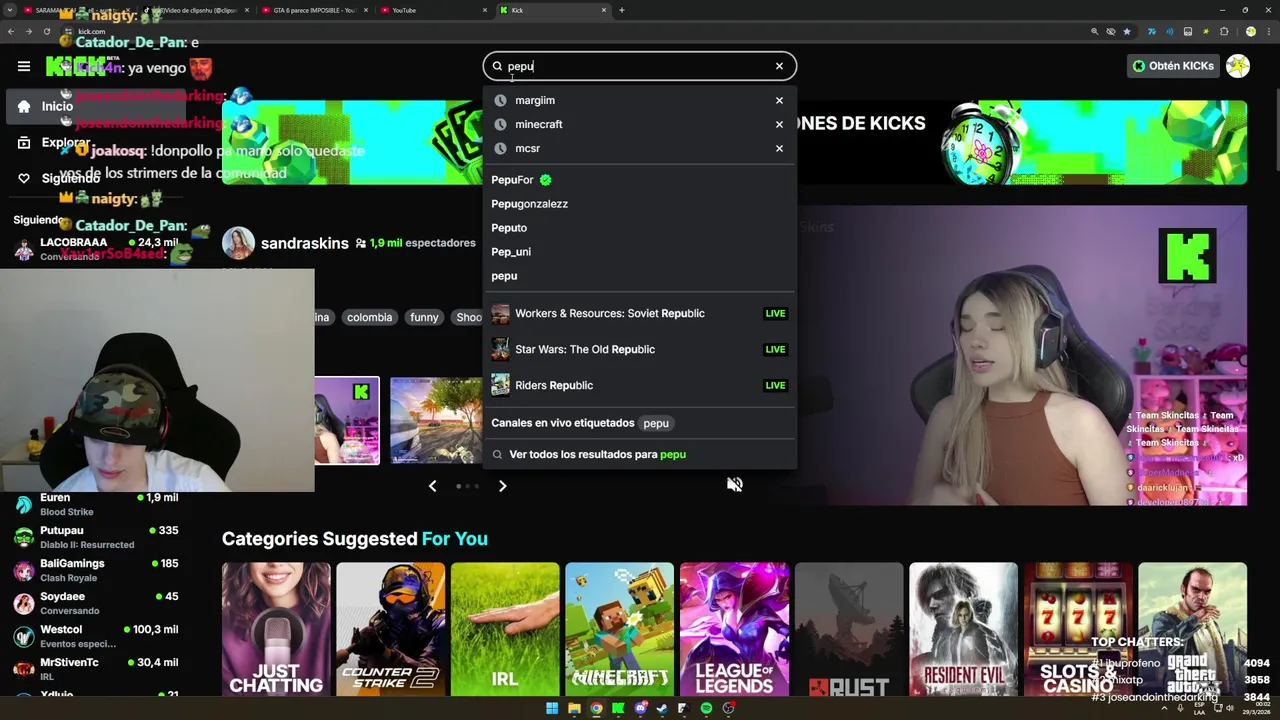This screenshot has width=1280, height=720.
Task: Open the tab search dropdown arrow
Action: tap(9, 10)
